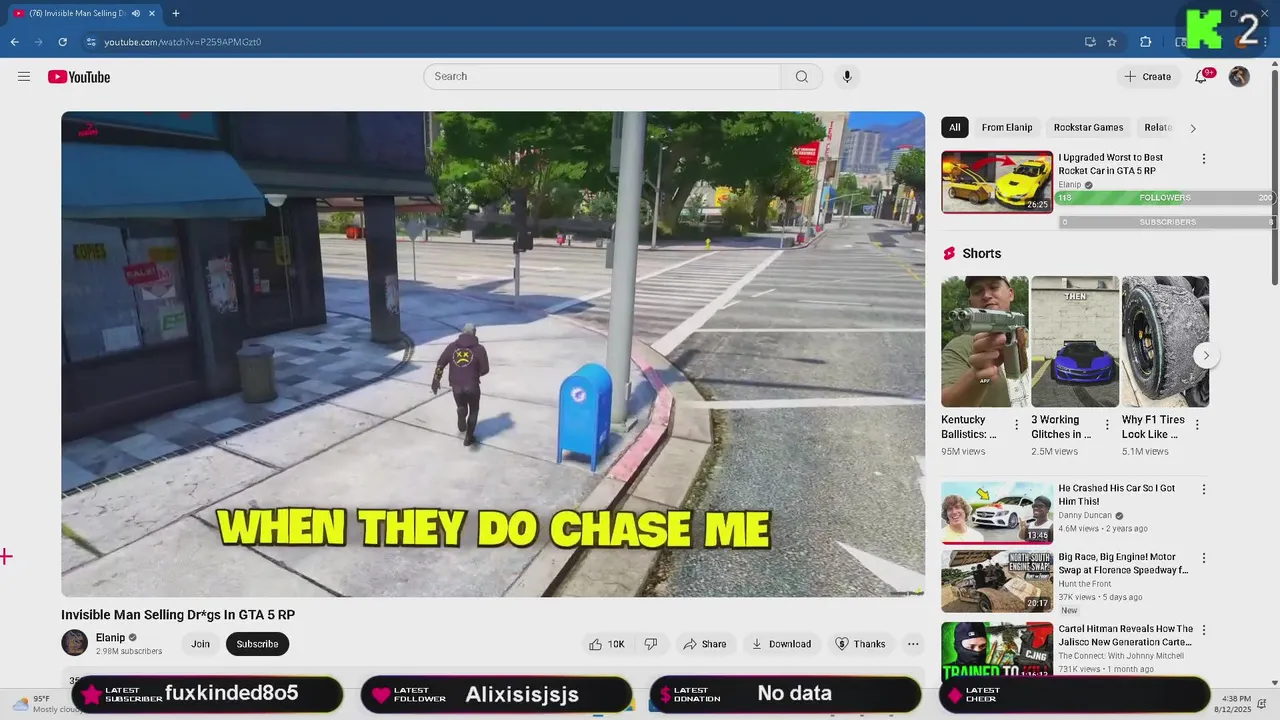This screenshot has height=720, width=1280.
Task: Open options for Big Race, Big Engine video
Action: 1204,558
